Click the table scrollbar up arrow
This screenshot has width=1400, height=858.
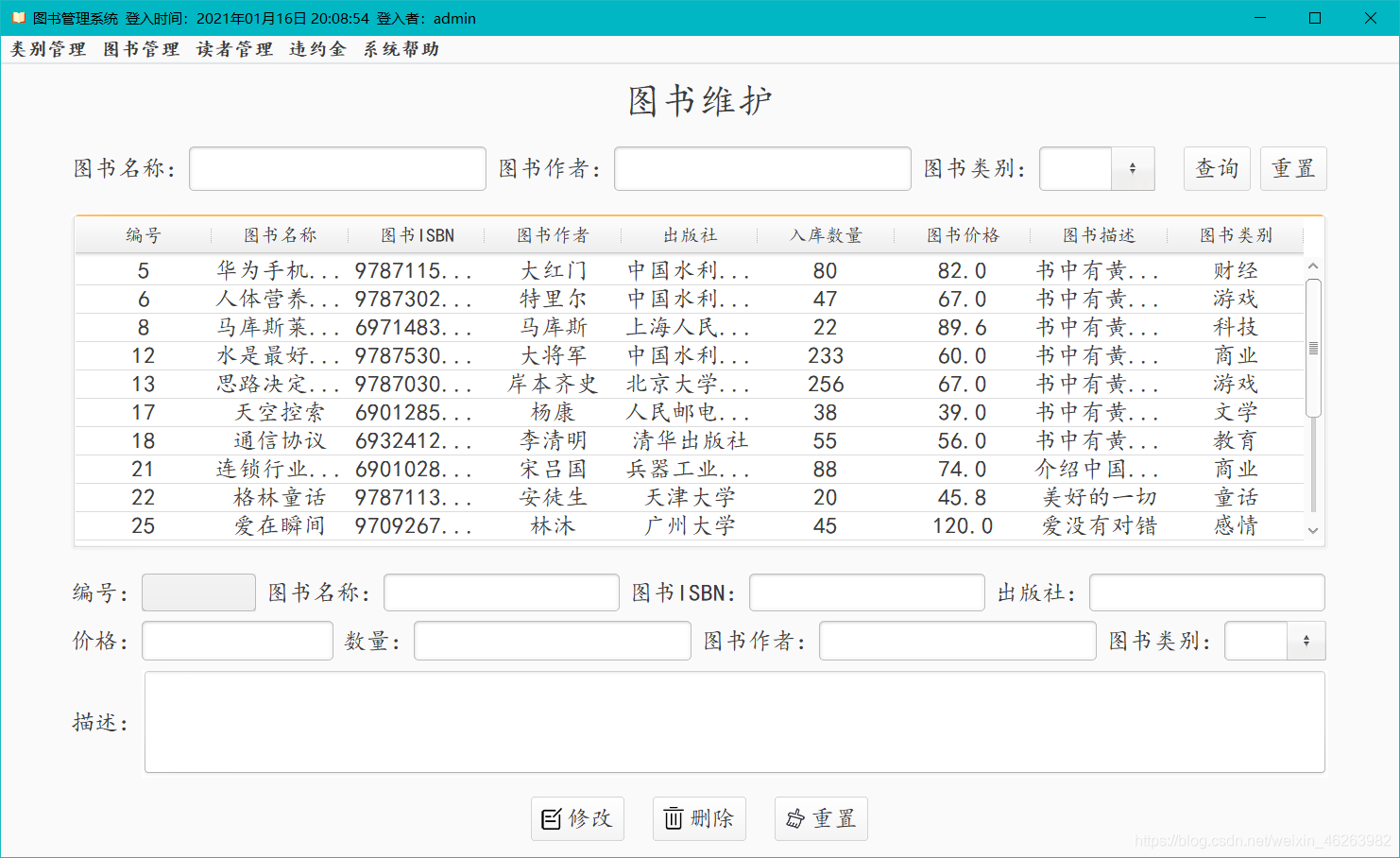(1313, 266)
